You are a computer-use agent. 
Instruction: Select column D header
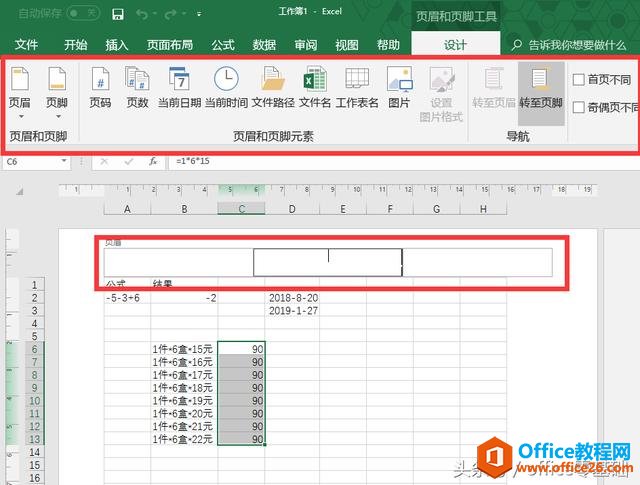(292, 209)
